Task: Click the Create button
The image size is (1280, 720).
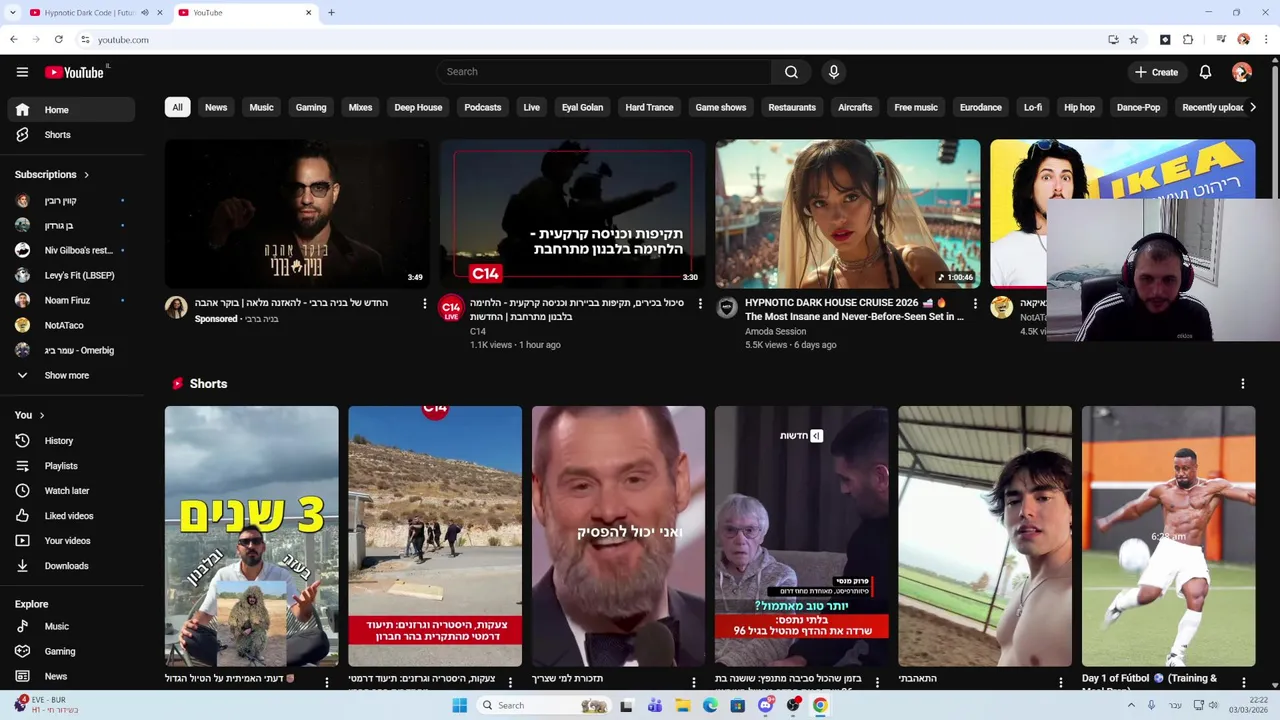Action: [x=1156, y=72]
